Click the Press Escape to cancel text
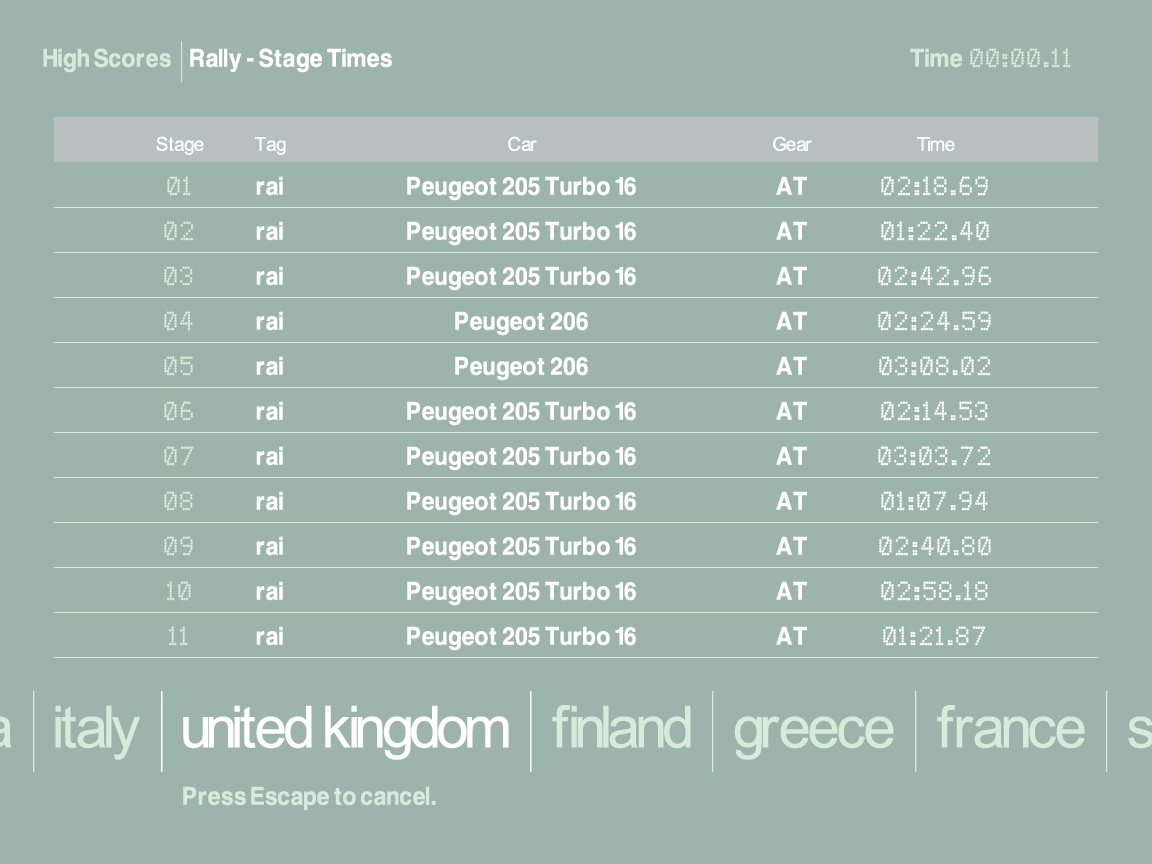Screen dimensions: 1152x864 coord(309,797)
